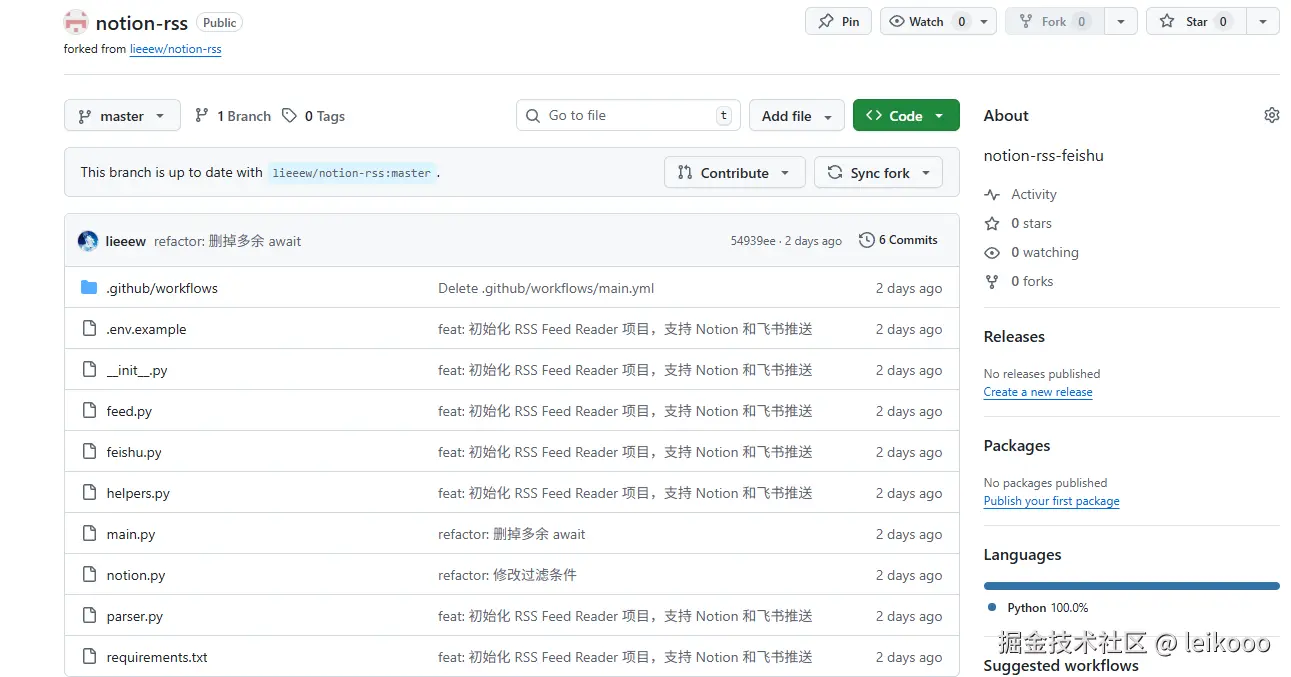Open the feishu.py file
Screen dimensions: 1291x677
(x=134, y=452)
